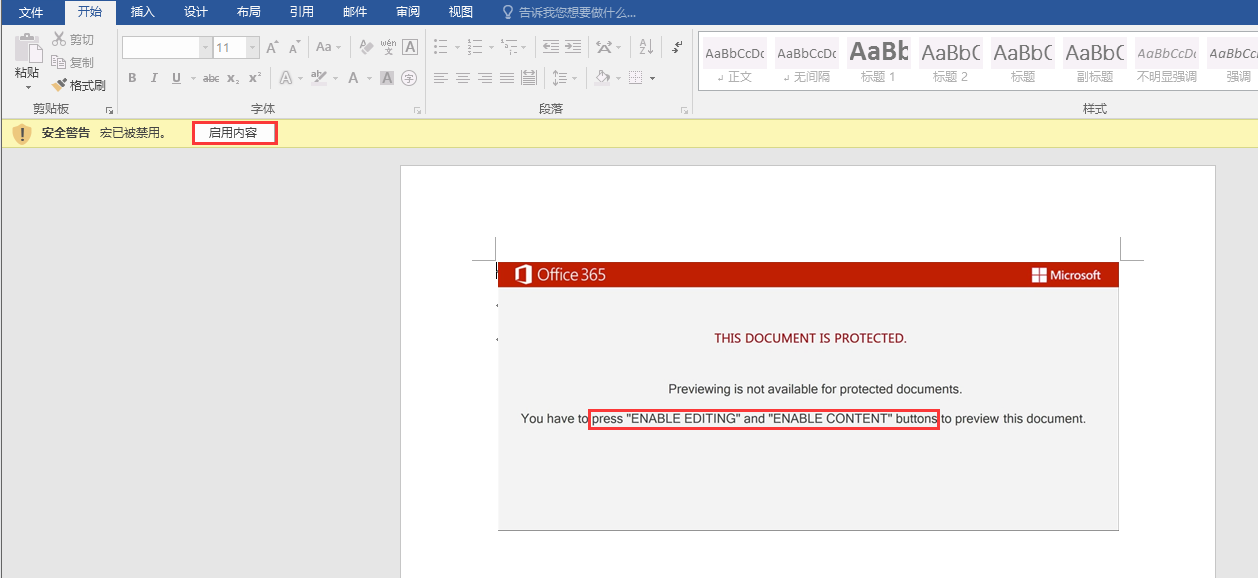This screenshot has height=578, width=1258.
Task: Click the Center alignment icon
Action: [x=463, y=78]
